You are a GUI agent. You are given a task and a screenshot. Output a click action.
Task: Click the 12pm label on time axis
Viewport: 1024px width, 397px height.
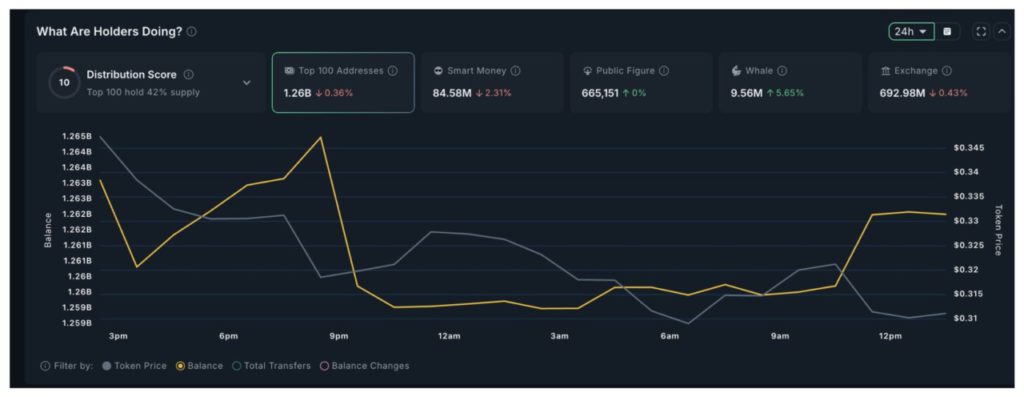[891, 336]
